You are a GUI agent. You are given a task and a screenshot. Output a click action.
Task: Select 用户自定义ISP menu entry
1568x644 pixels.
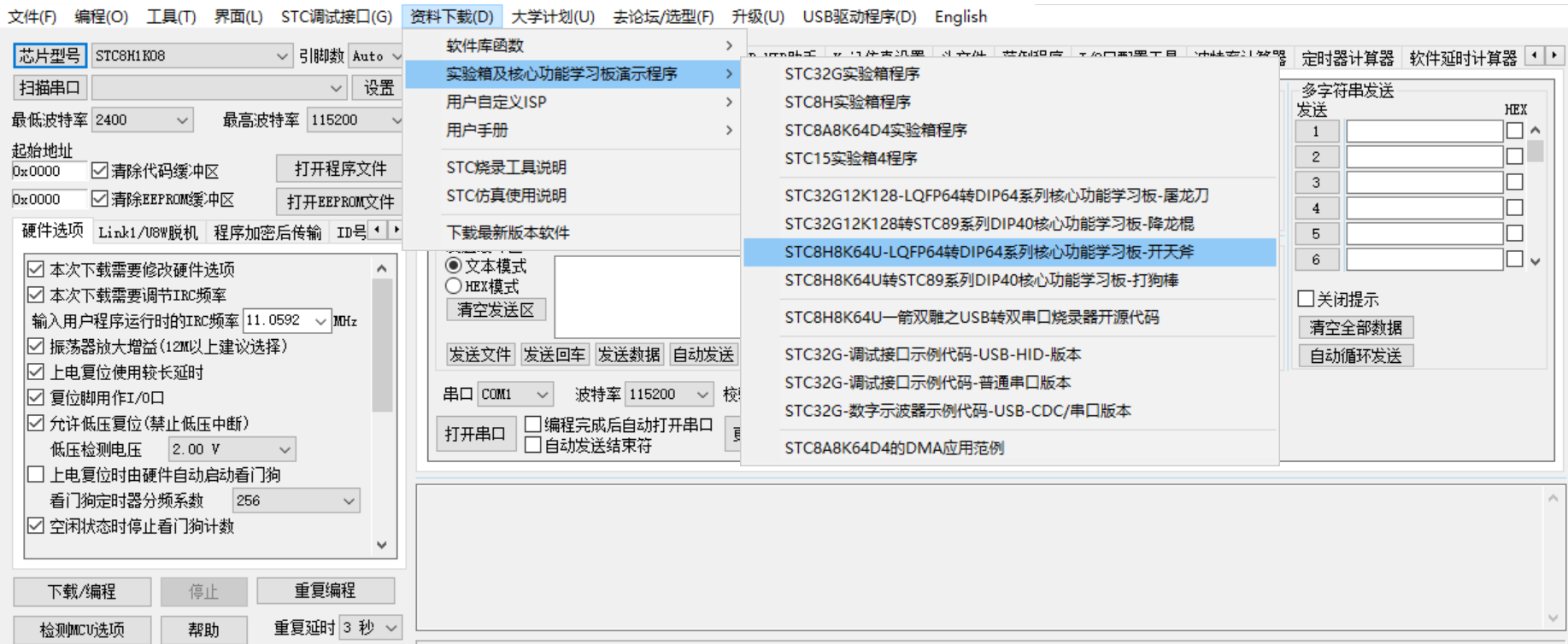(x=573, y=102)
